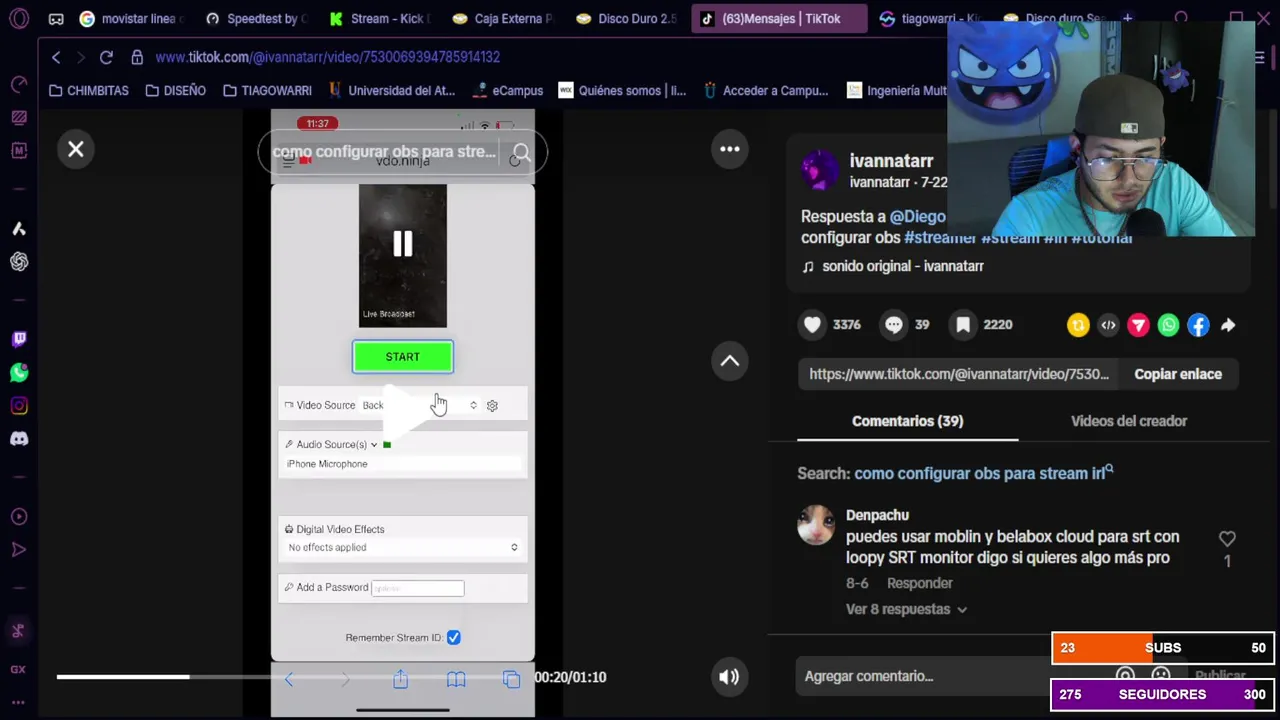Expand Ver 8 respuestas
1280x720 pixels.
pyautogui.click(x=906, y=609)
